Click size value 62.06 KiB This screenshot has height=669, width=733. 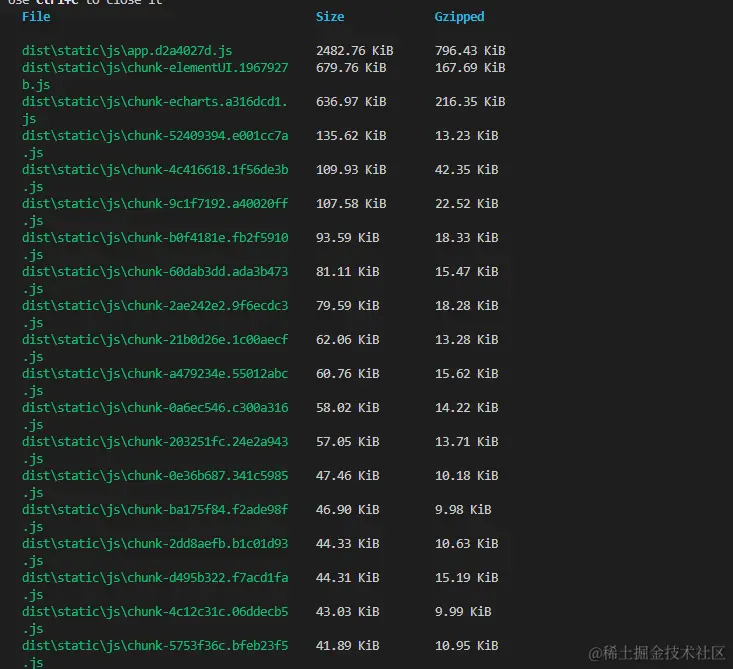(x=348, y=340)
